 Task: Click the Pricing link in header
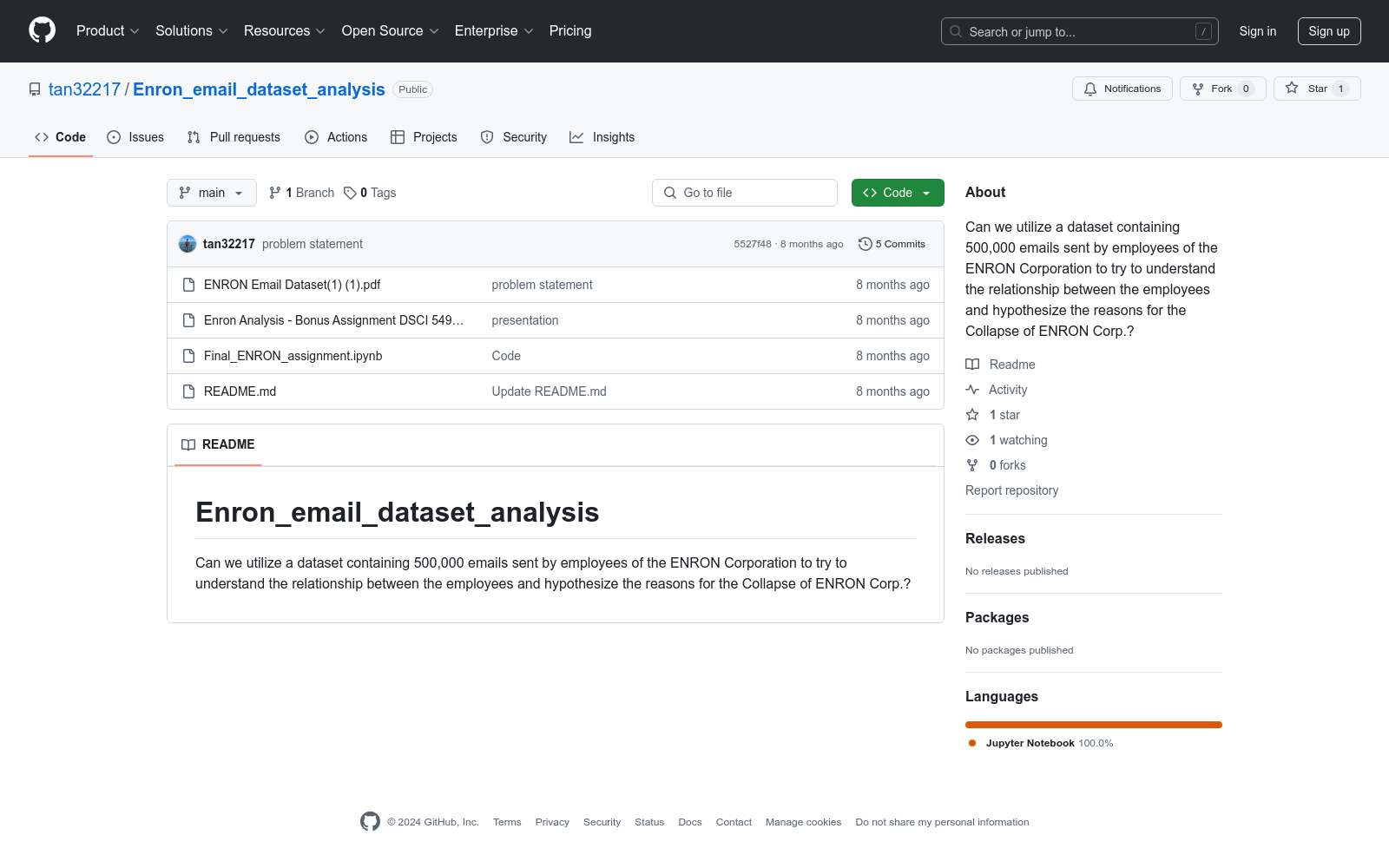point(570,30)
